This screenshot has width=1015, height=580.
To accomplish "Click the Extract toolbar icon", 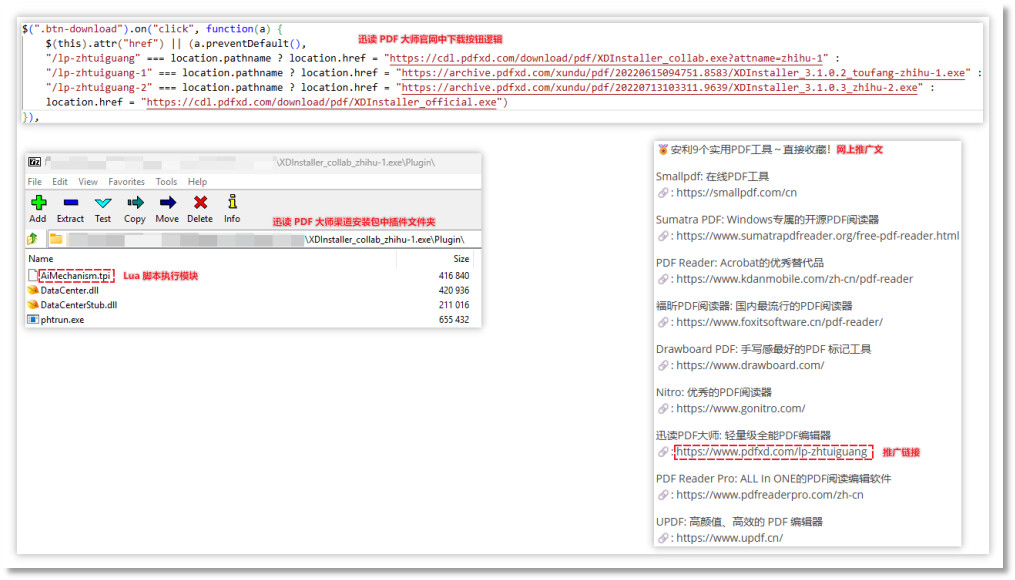I will pyautogui.click(x=70, y=203).
